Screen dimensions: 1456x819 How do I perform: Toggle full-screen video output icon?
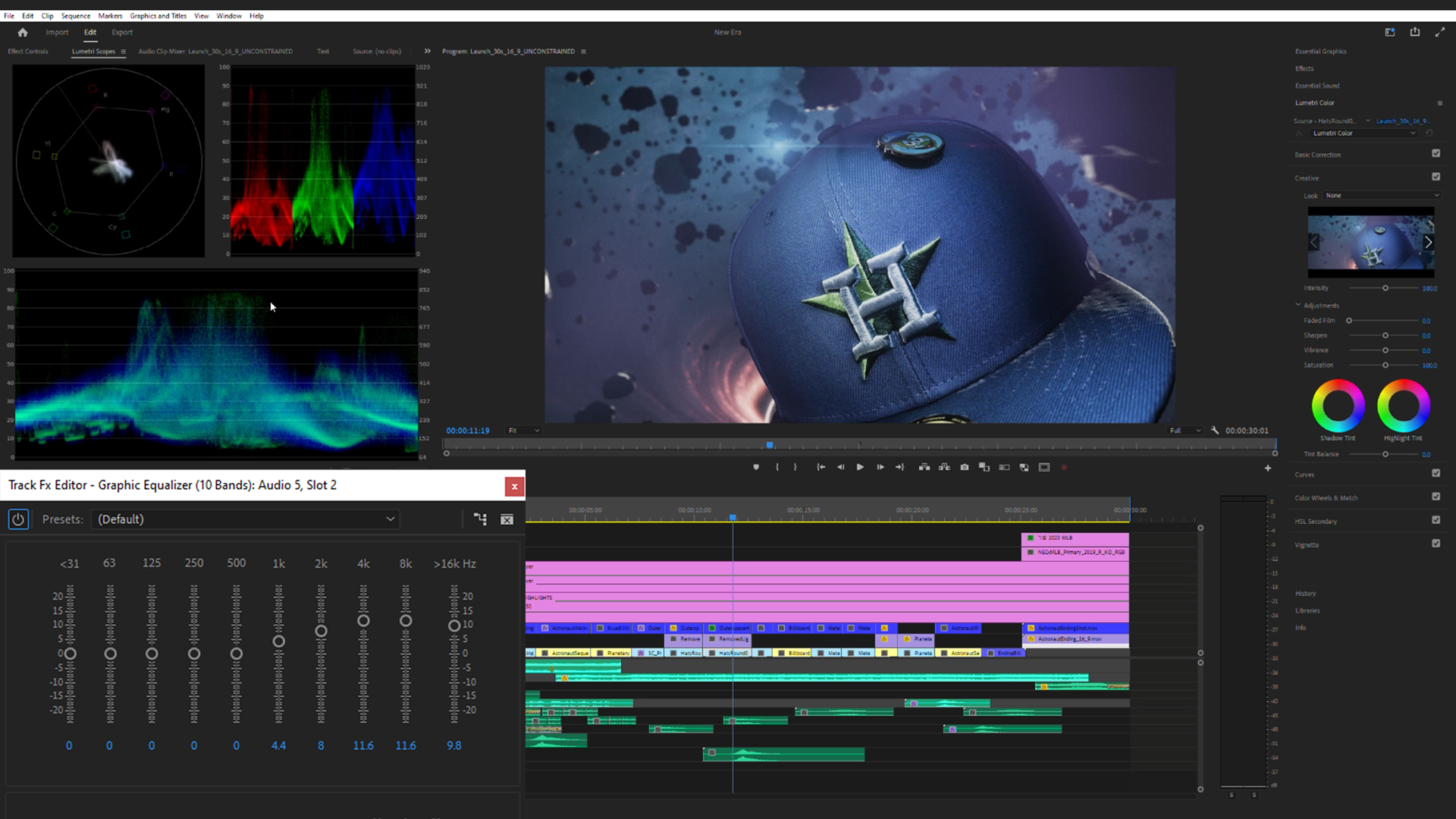point(1440,32)
